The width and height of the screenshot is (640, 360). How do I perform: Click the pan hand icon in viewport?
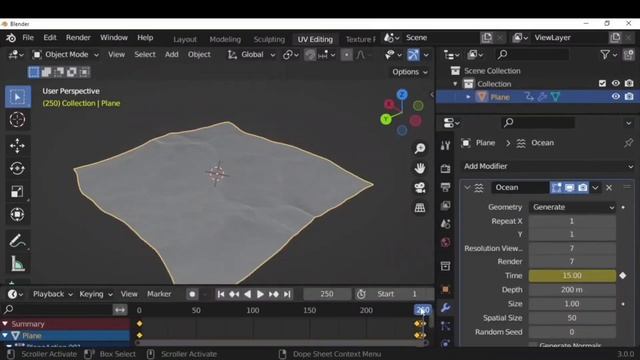(420, 168)
